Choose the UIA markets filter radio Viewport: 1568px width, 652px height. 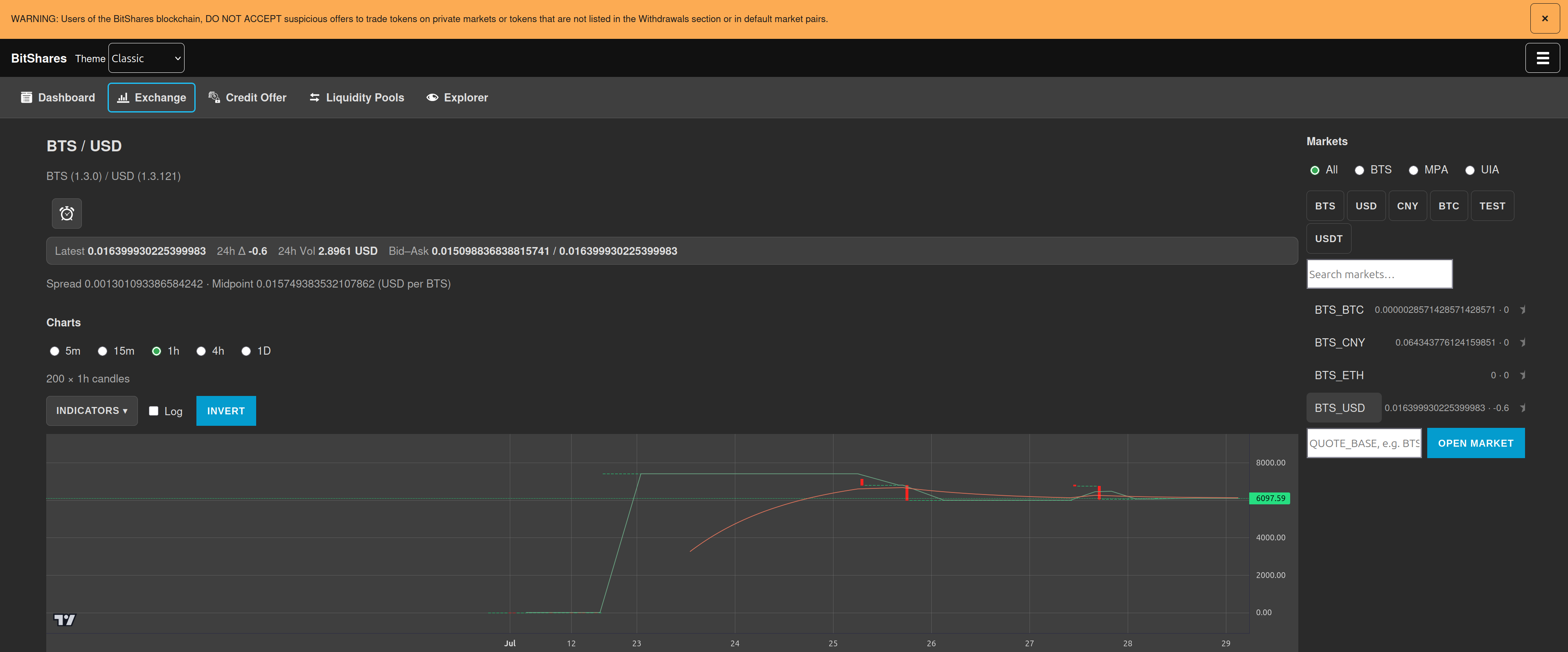(1470, 170)
